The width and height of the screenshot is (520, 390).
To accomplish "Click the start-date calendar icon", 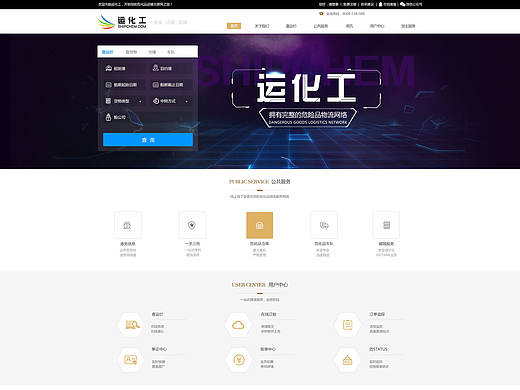I will [108, 85].
